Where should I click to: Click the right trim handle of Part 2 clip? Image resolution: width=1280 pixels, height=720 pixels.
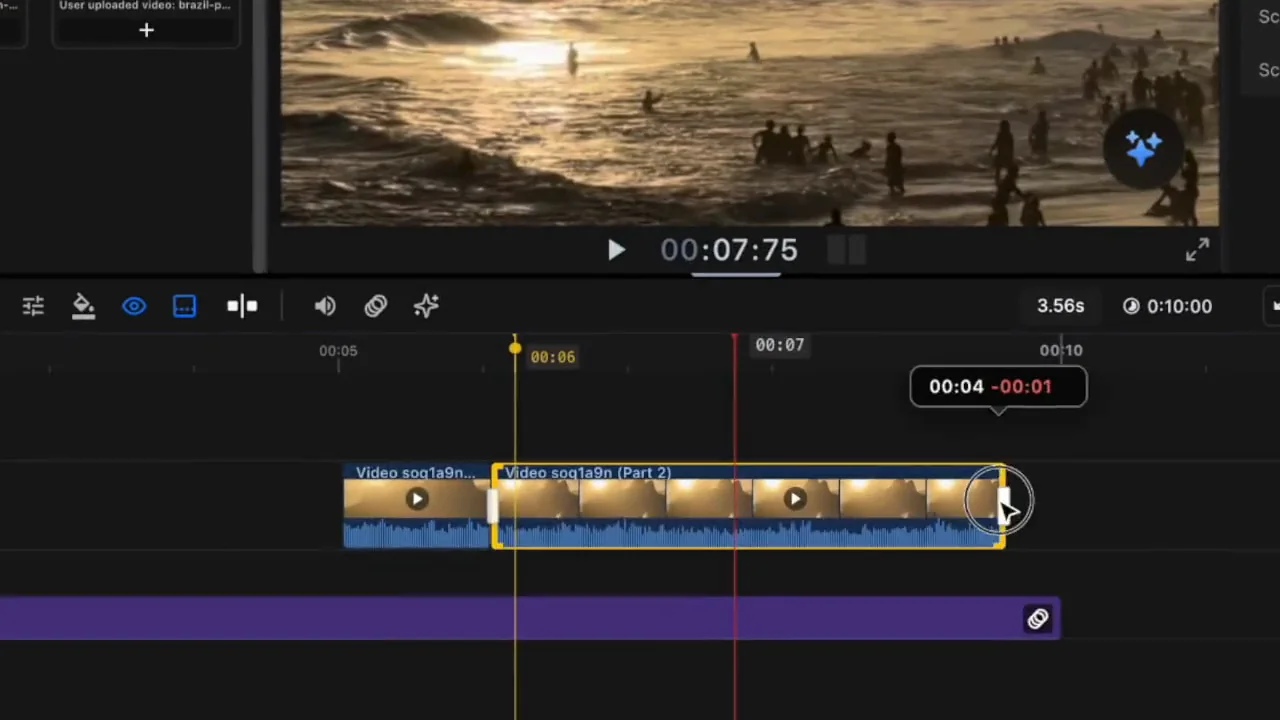[1003, 504]
